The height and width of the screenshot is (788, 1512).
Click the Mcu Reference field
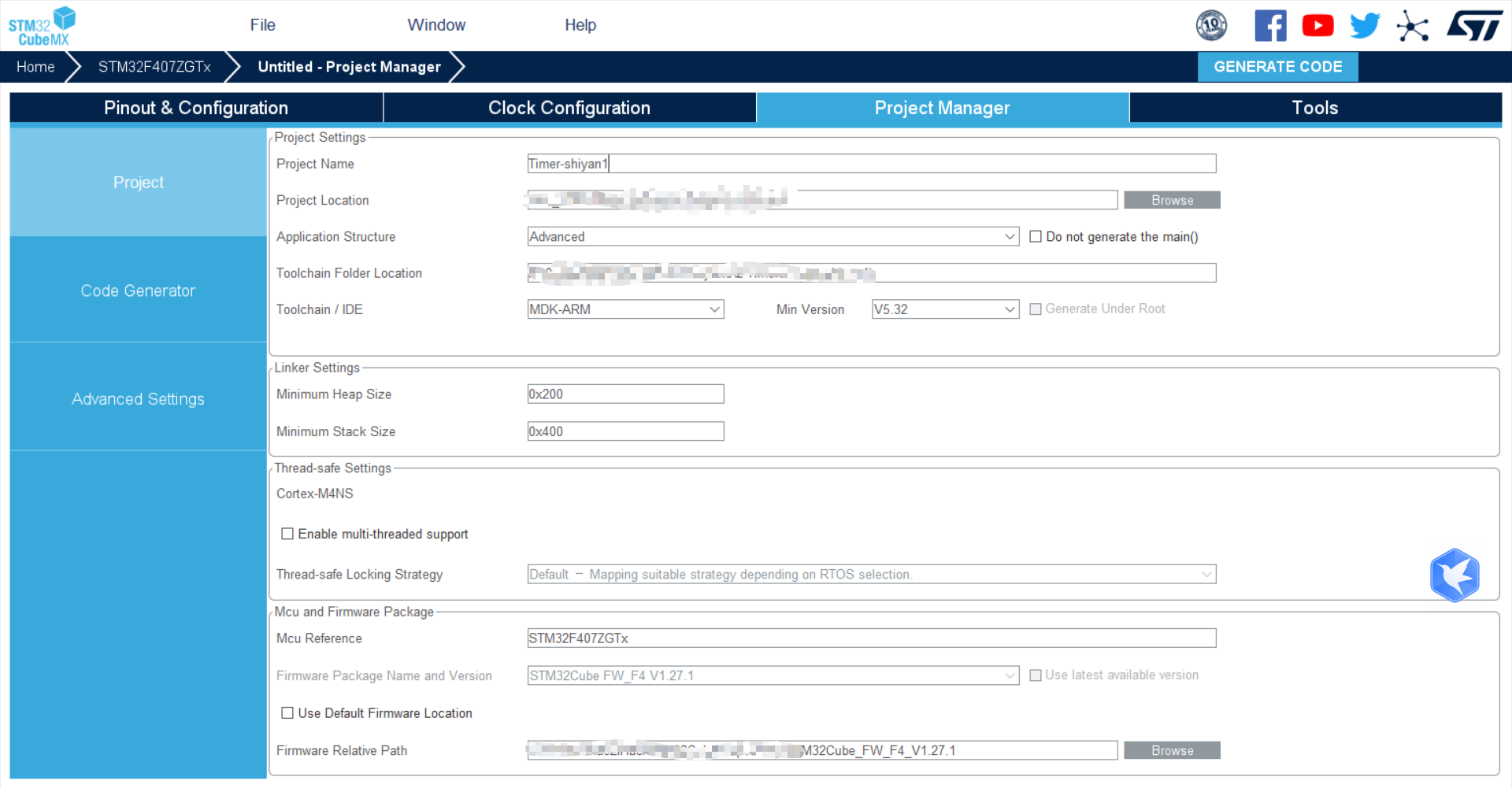872,638
